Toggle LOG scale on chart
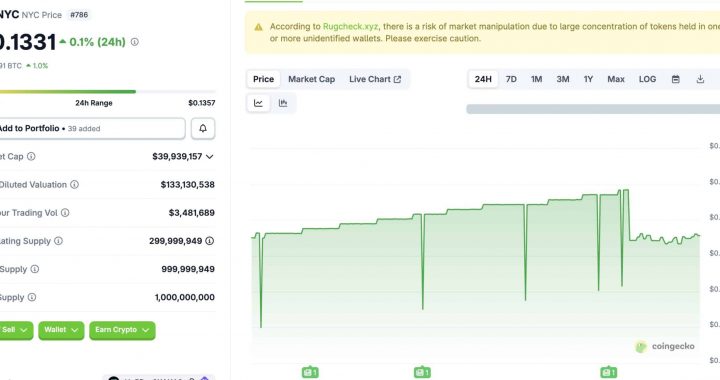Image resolution: width=720 pixels, height=380 pixels. 647,79
